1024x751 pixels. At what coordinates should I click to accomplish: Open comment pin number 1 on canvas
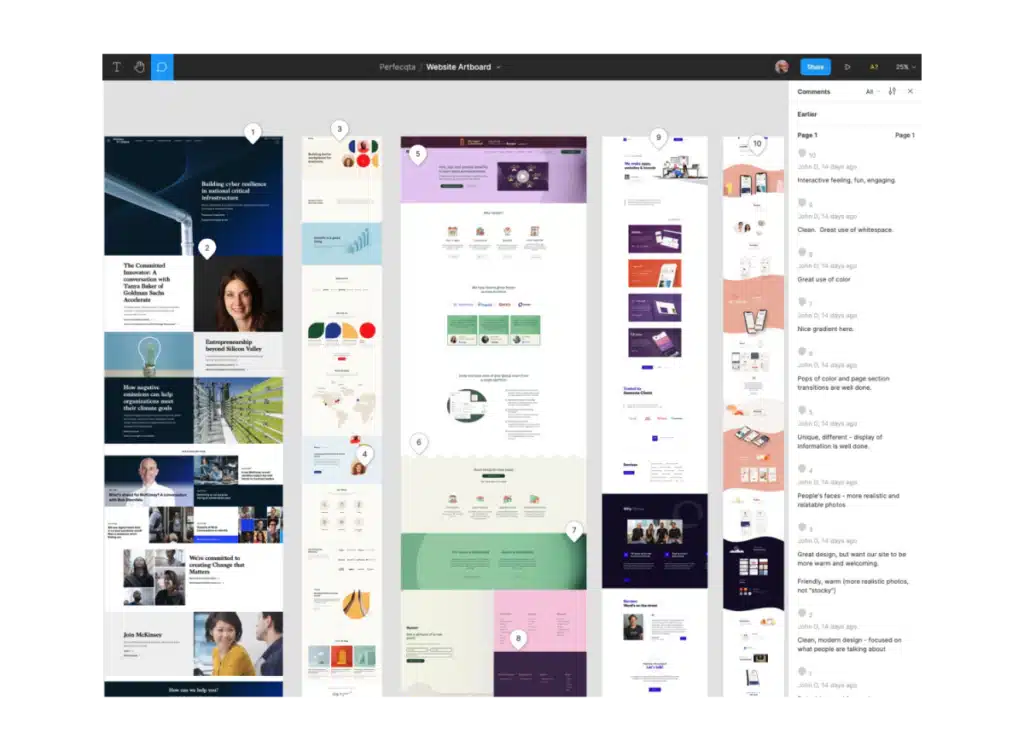coord(253,131)
